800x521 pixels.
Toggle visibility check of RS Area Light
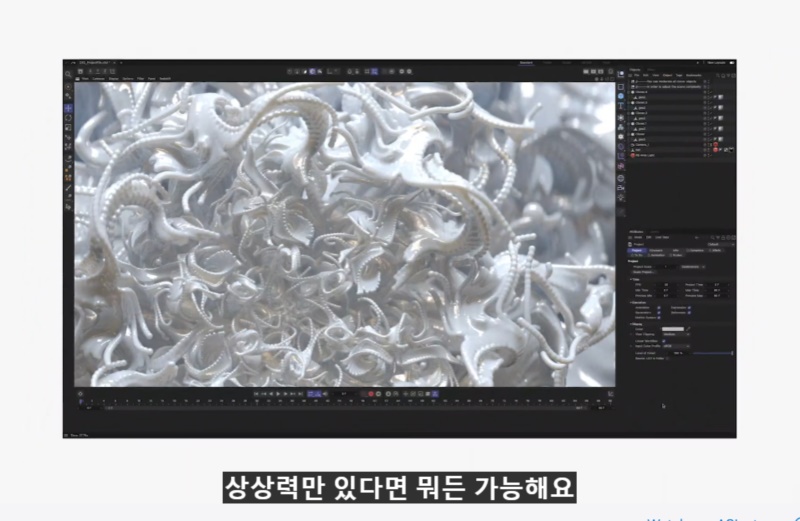click(710, 155)
